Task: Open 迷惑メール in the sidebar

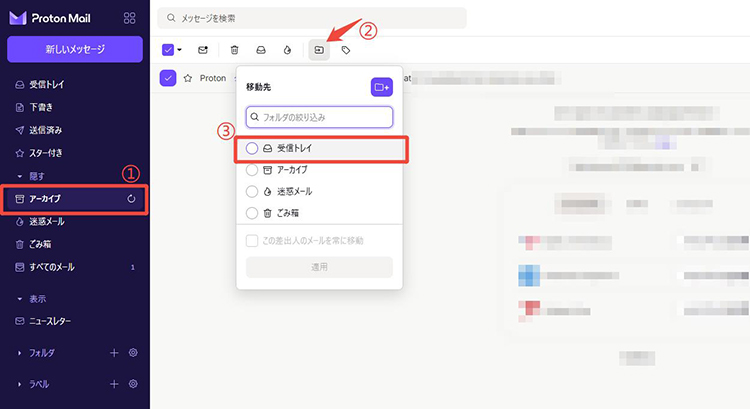Action: pyautogui.click(x=75, y=221)
